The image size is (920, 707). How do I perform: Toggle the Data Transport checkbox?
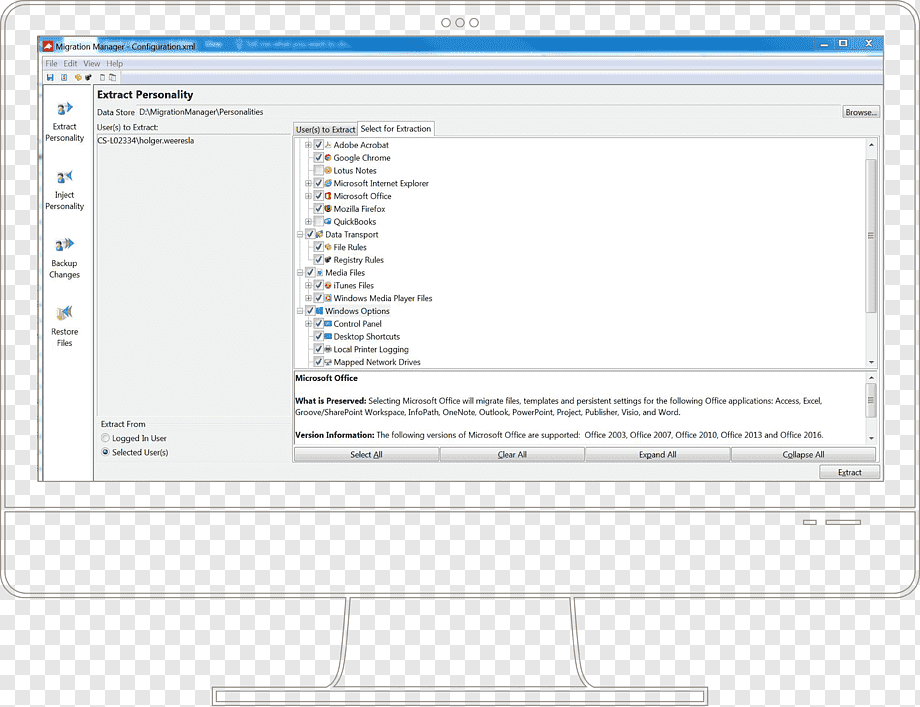coord(310,235)
